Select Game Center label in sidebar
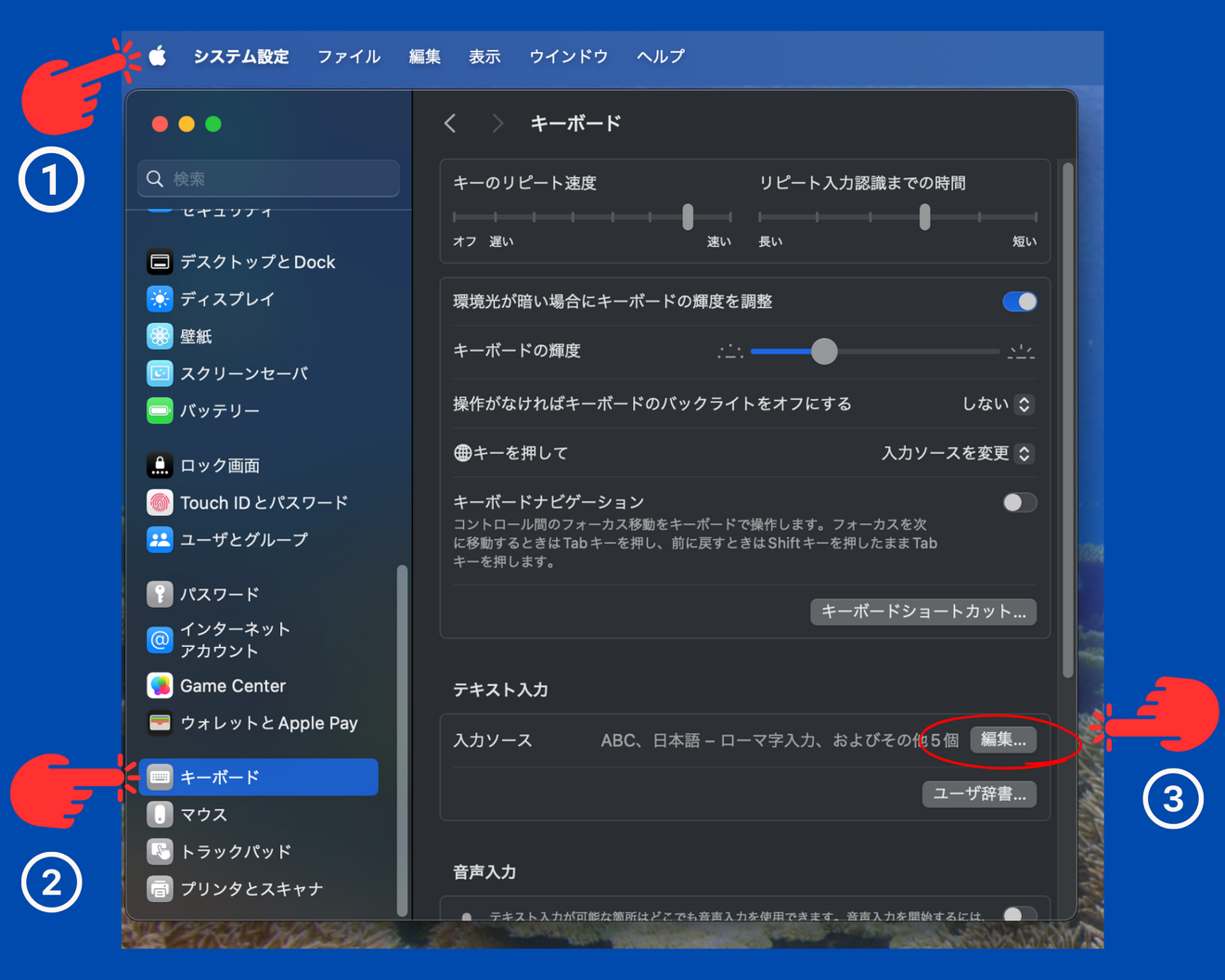1225x980 pixels. coord(233,686)
